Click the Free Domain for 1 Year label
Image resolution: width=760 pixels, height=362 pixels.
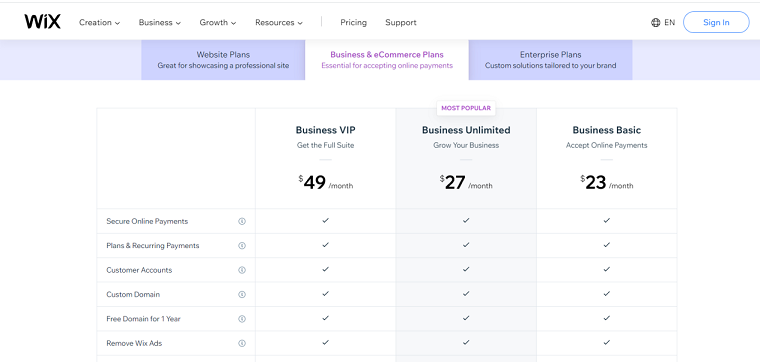[143, 319]
